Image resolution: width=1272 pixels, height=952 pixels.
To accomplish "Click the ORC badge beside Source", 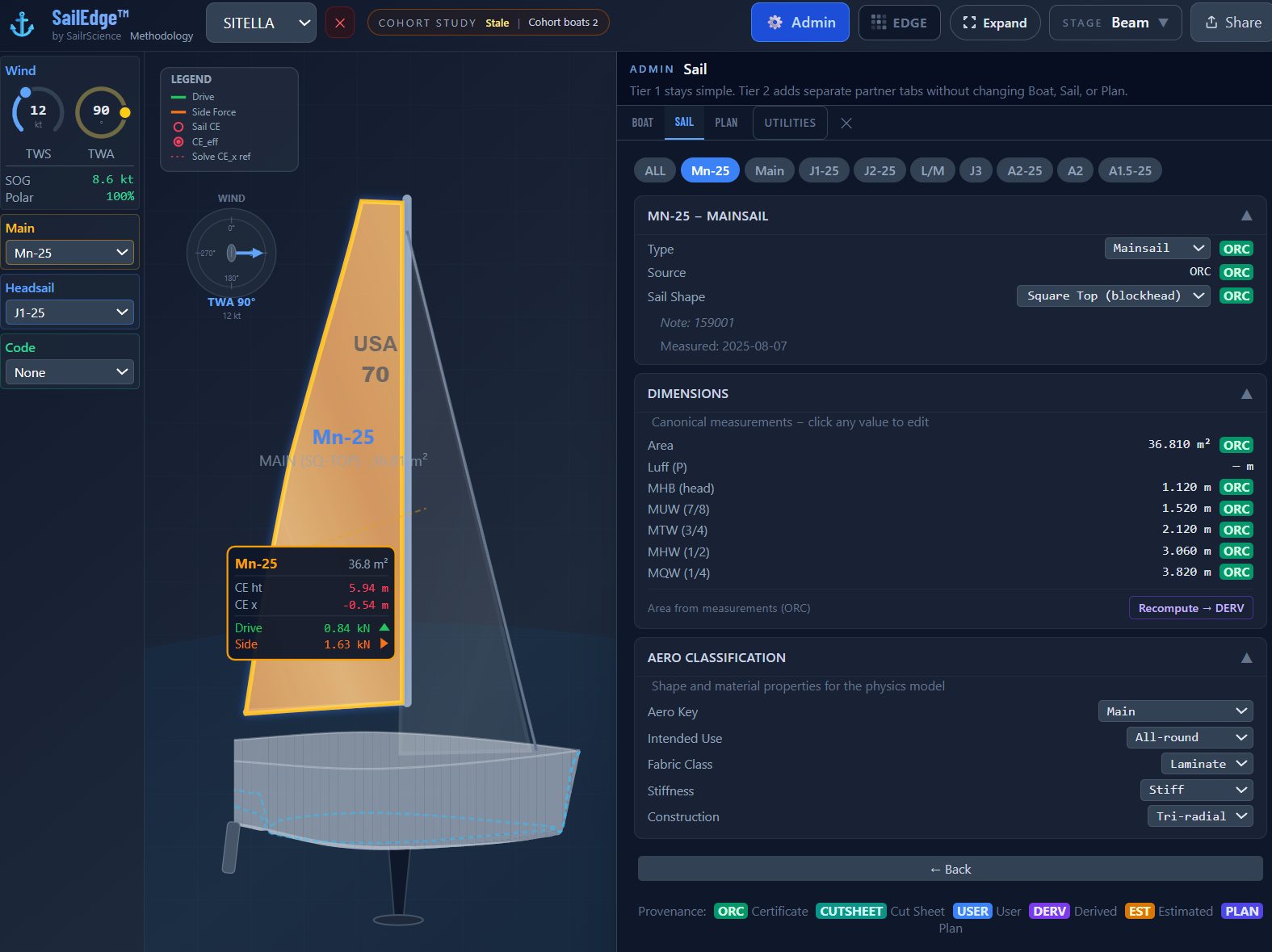I will 1236,272.
